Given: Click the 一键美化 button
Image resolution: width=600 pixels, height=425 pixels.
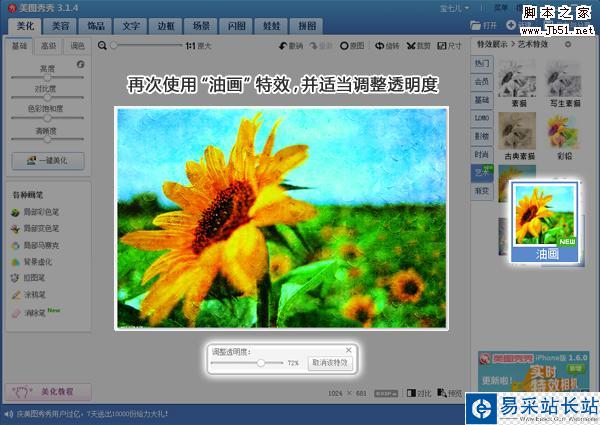Looking at the screenshot, I should [48, 161].
